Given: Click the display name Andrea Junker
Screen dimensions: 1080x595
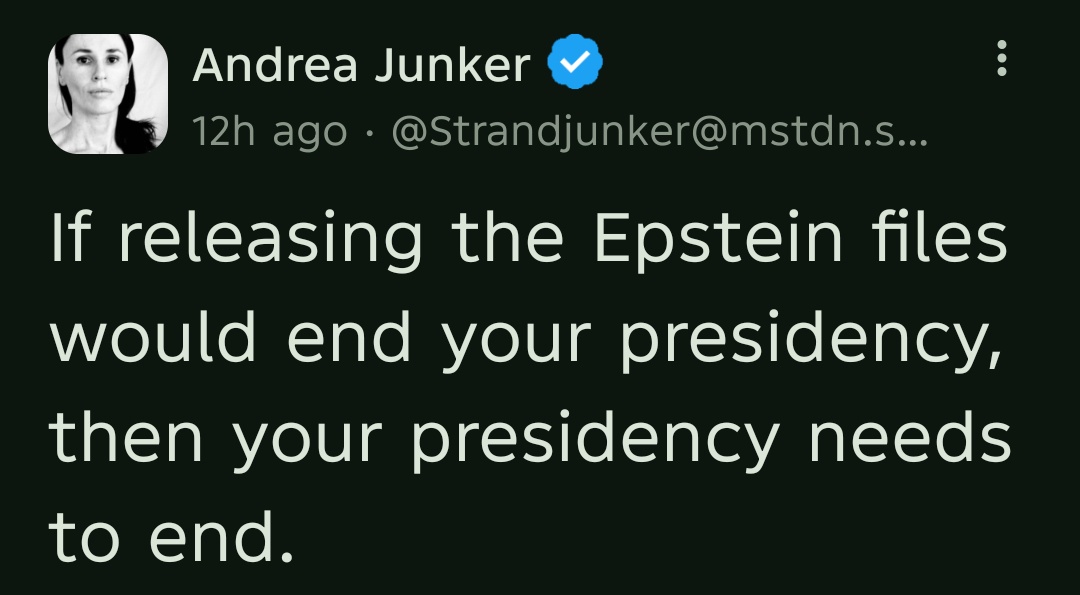Looking at the screenshot, I should [x=361, y=65].
